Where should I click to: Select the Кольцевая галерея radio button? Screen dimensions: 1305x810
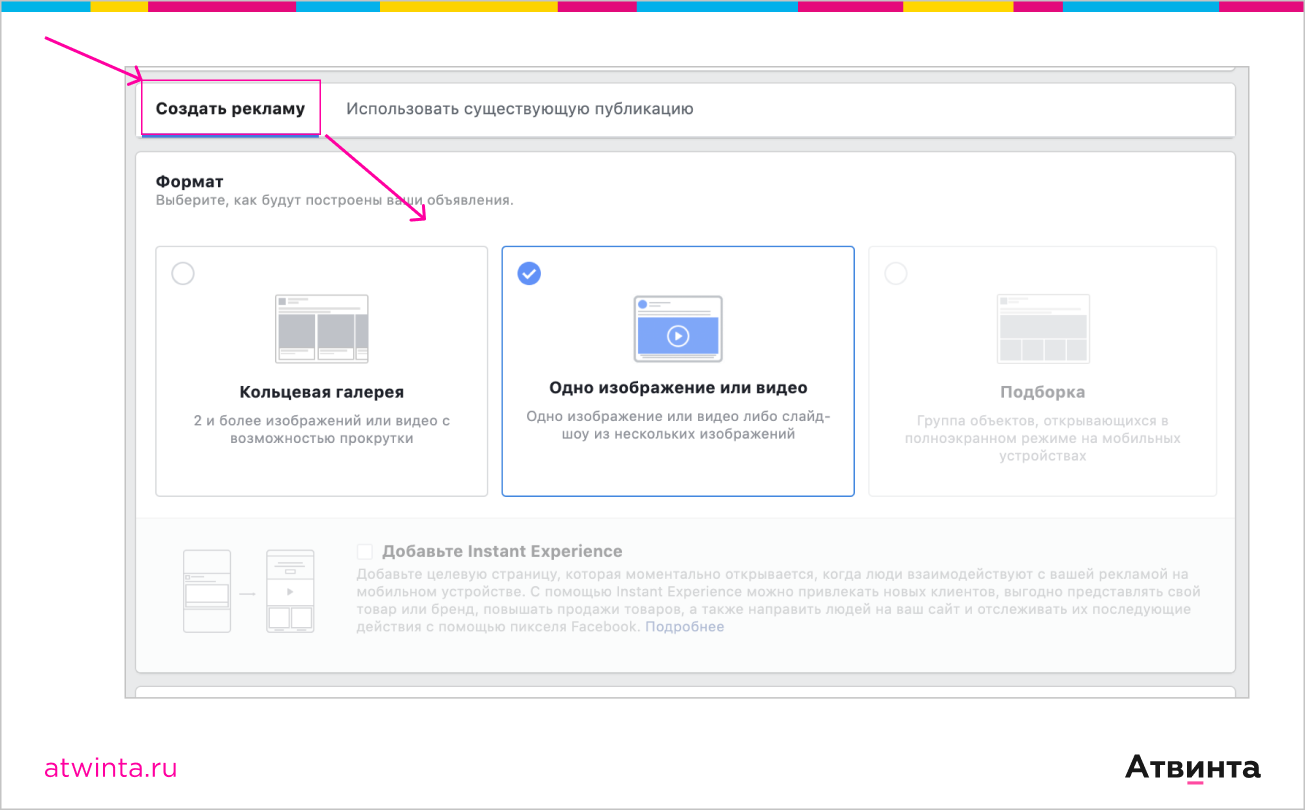click(183, 274)
